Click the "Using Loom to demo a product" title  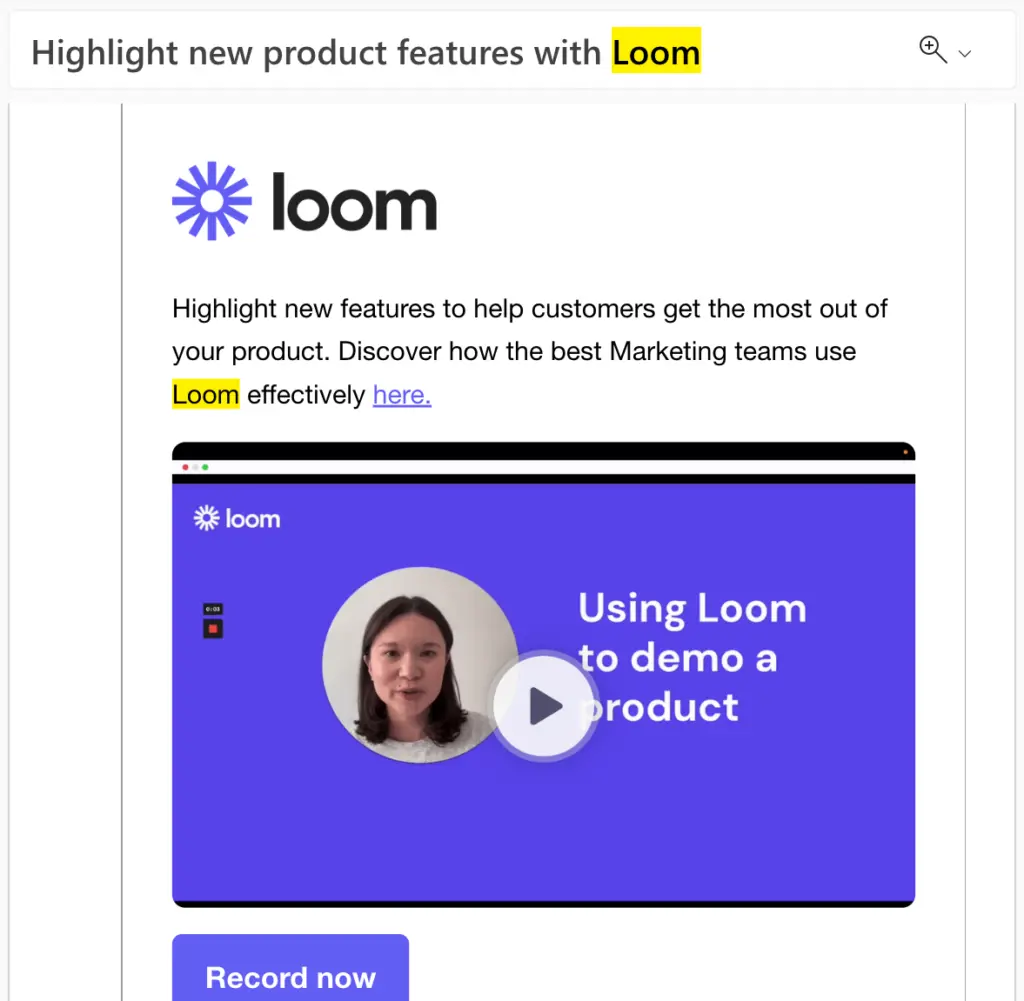tap(692, 658)
